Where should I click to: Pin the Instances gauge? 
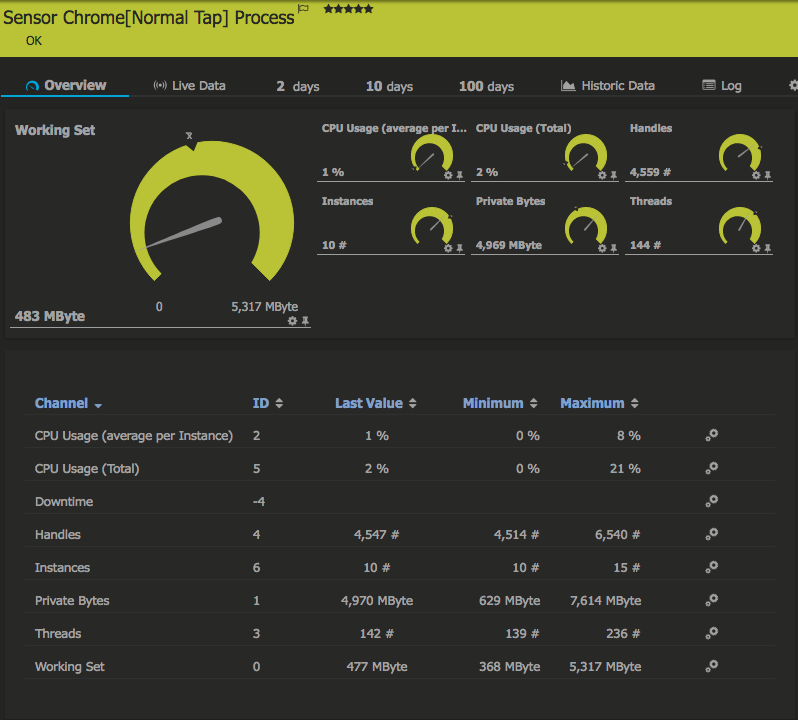click(460, 248)
